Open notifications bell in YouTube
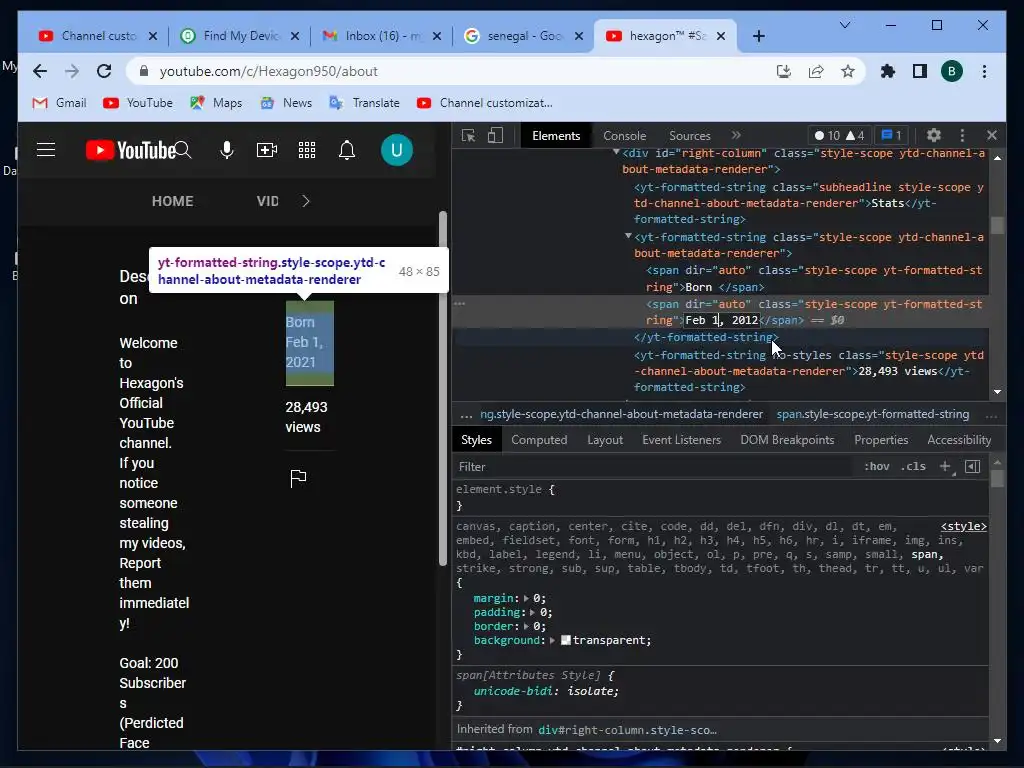 [x=347, y=150]
